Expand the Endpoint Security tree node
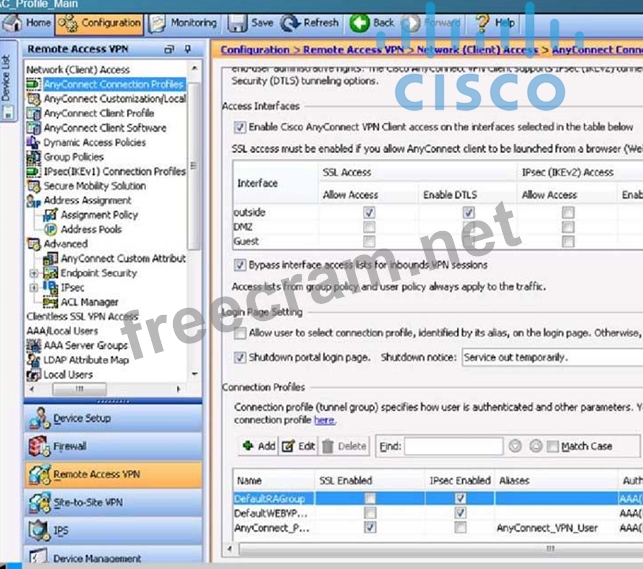Viewport: 643px width, 569px height. coord(35,273)
